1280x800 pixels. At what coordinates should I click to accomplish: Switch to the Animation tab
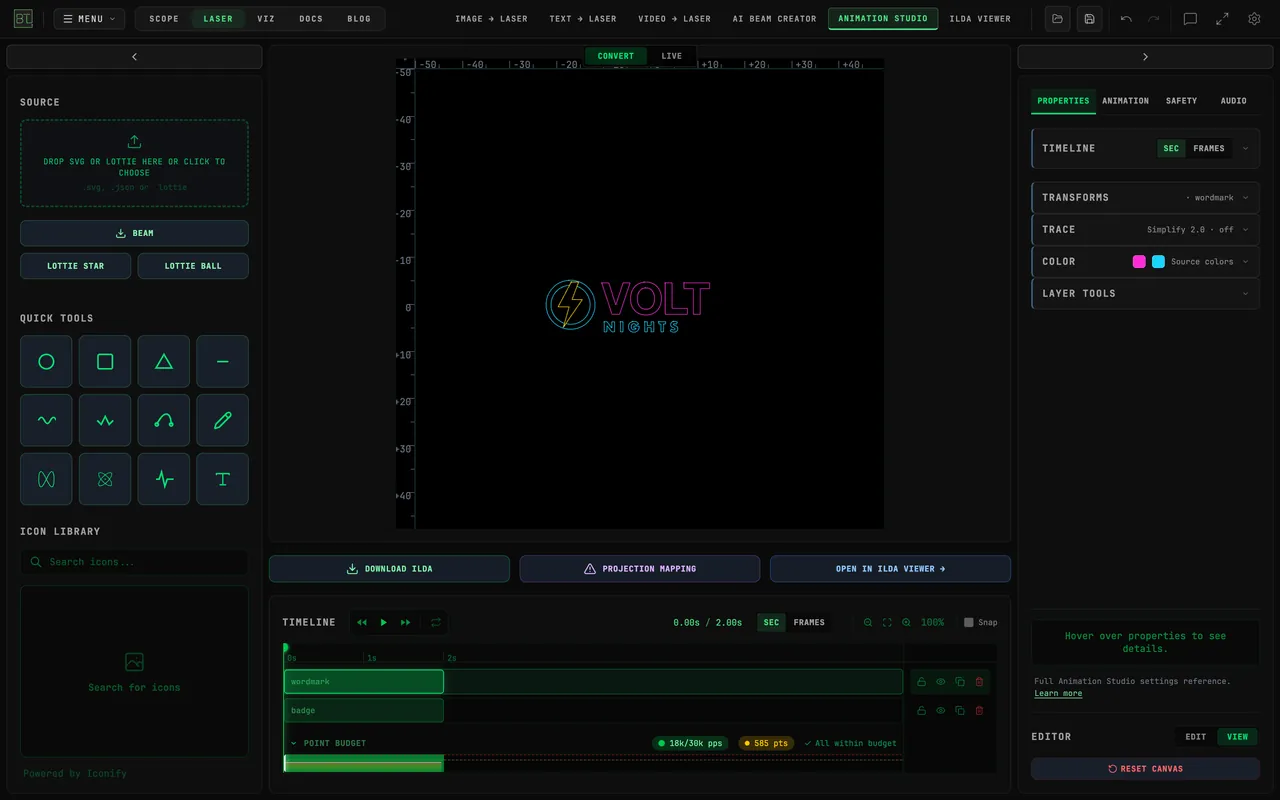coord(1125,101)
